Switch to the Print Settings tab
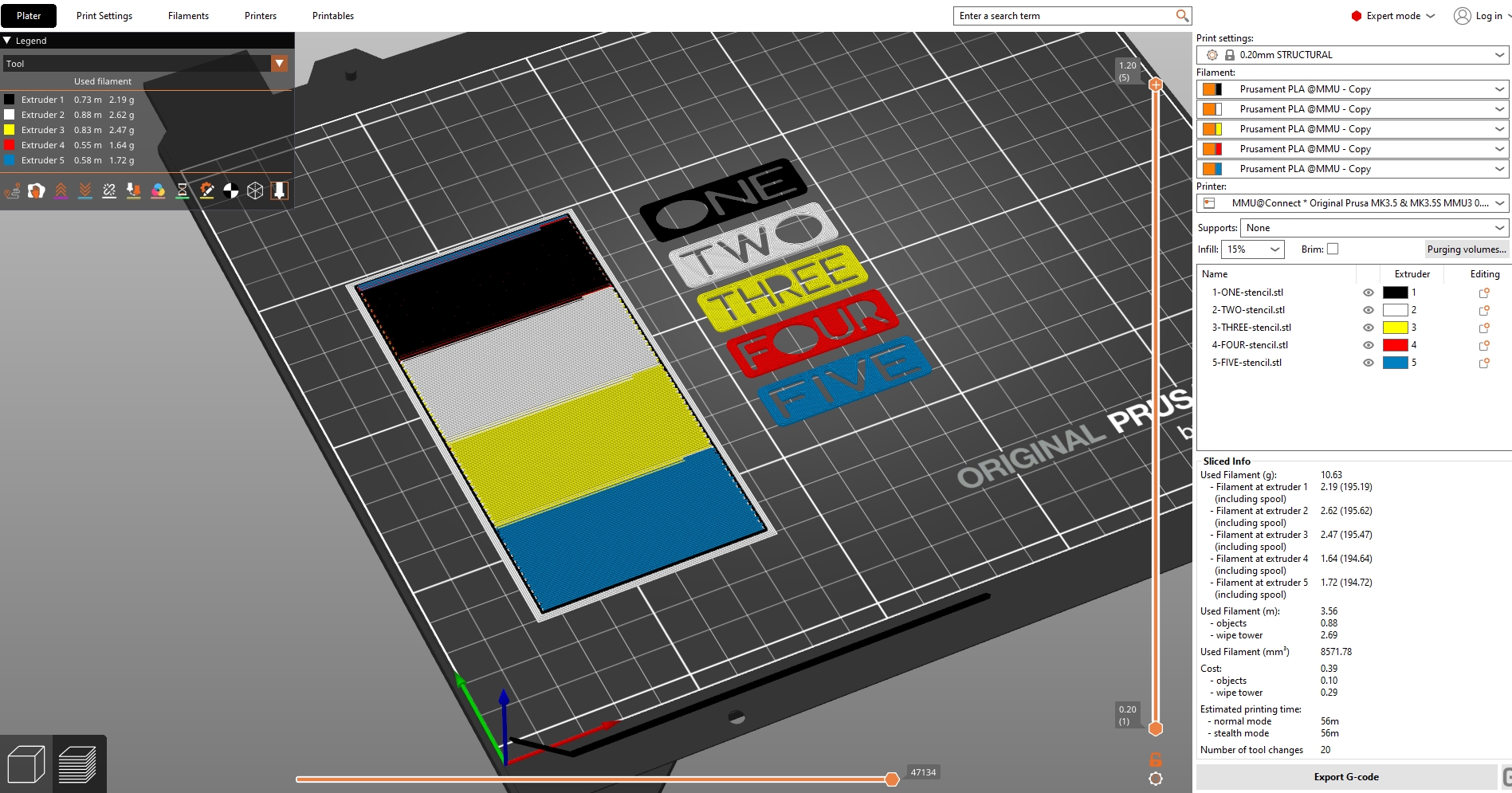 point(104,16)
